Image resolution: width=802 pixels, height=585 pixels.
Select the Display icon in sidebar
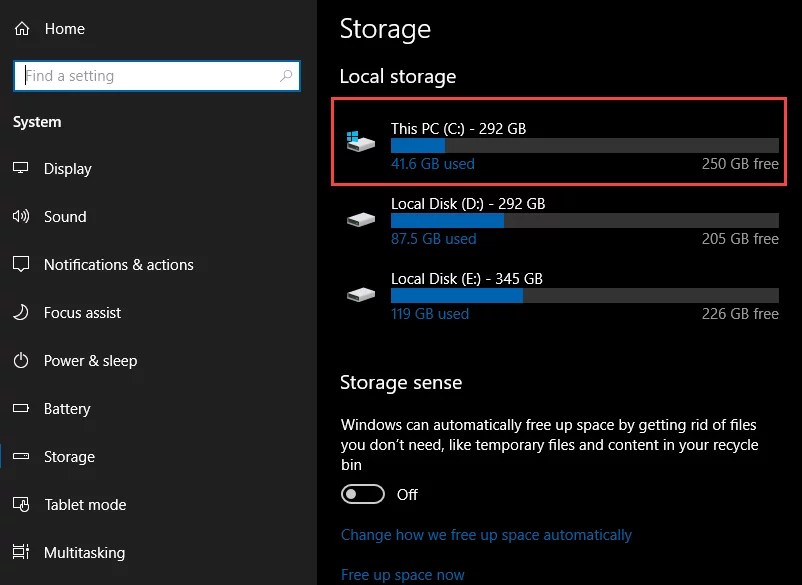(x=21, y=169)
